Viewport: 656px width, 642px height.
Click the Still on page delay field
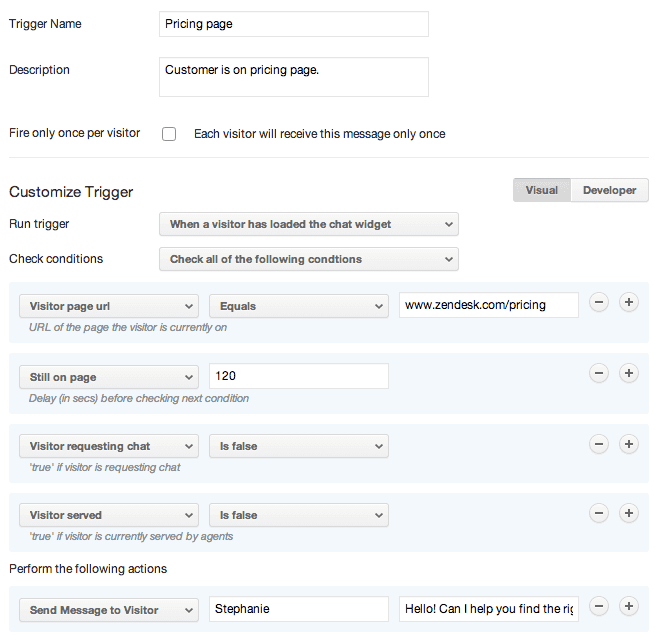pos(298,376)
